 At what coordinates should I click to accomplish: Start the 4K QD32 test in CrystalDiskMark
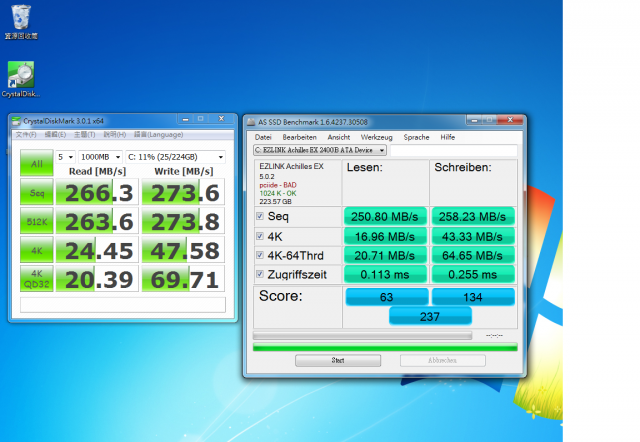[37, 279]
